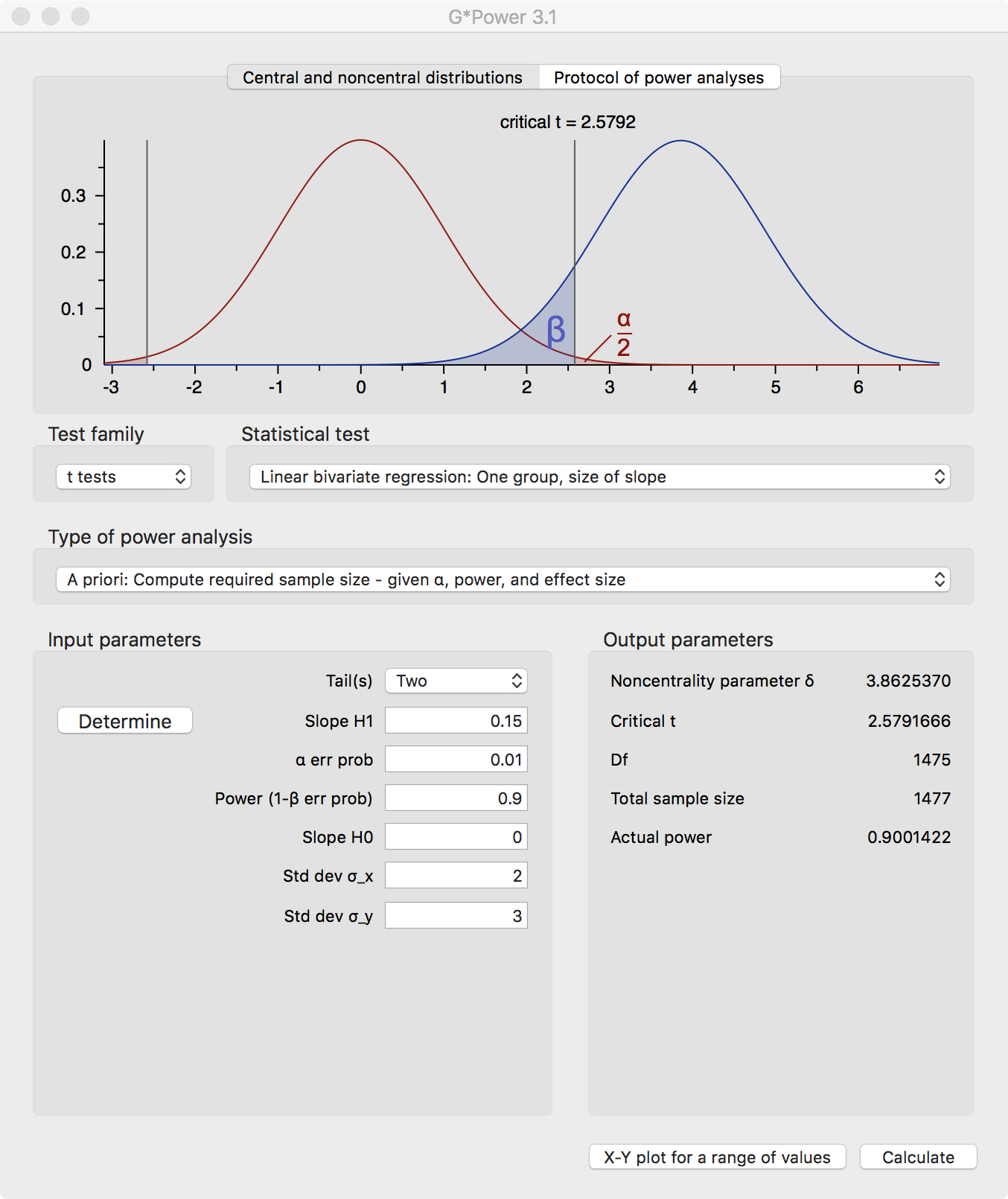Viewport: 1008px width, 1199px height.
Task: Select the Slope H0 input field
Action: tap(456, 837)
